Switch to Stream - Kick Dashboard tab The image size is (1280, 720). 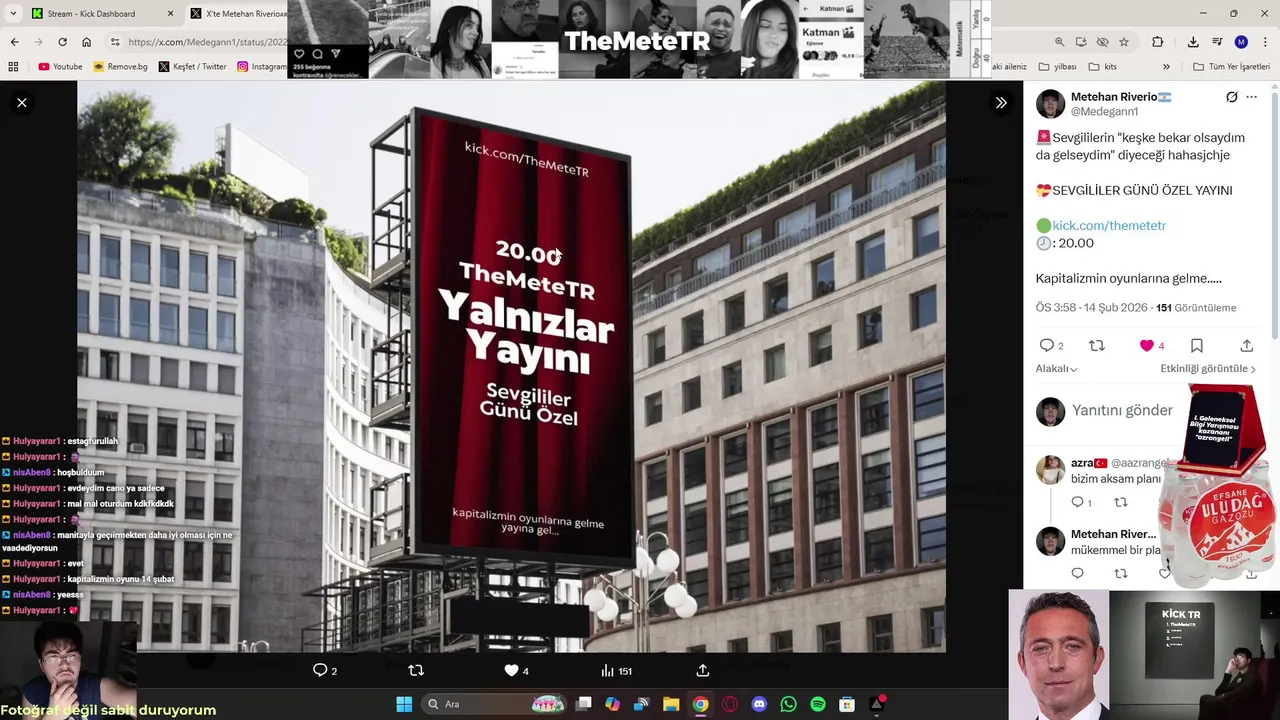[93, 14]
